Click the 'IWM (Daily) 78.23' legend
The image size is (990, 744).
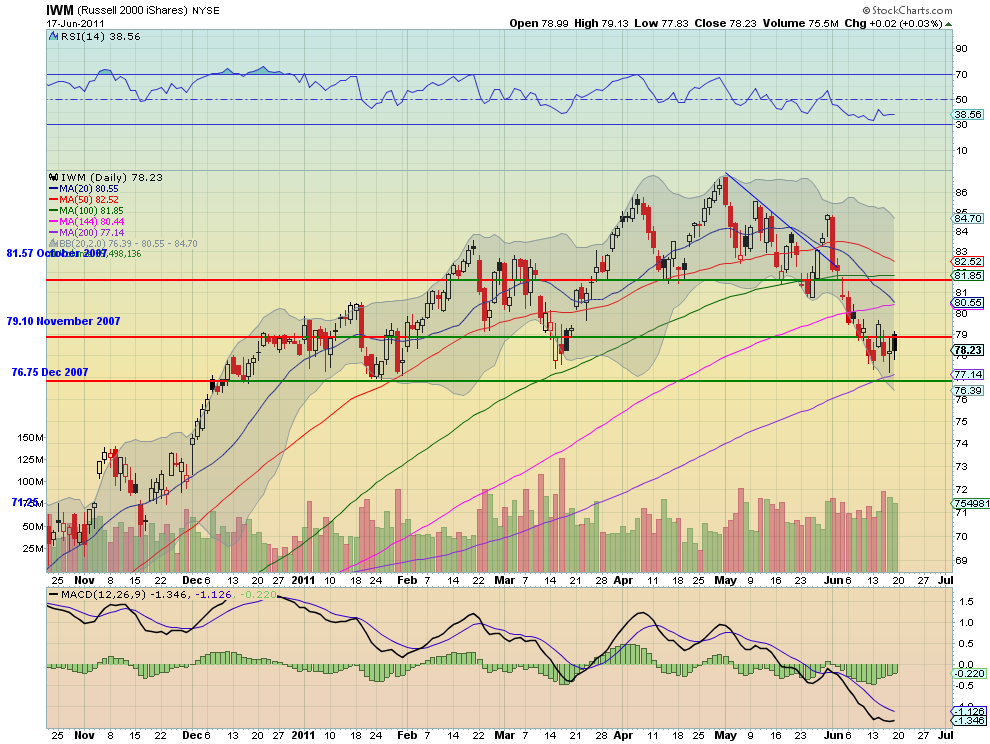pos(111,177)
